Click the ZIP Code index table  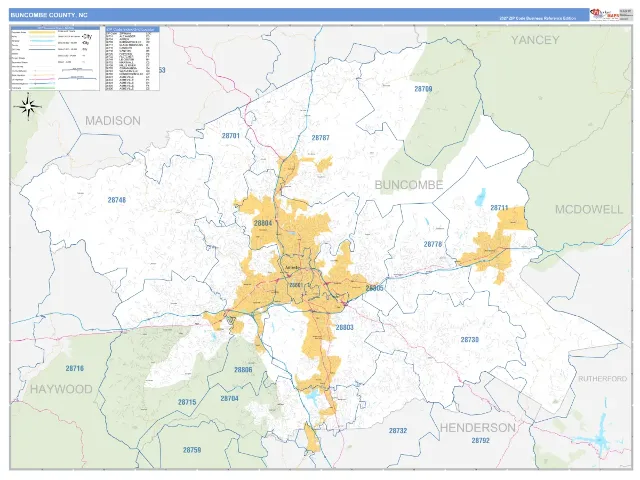tap(132, 58)
